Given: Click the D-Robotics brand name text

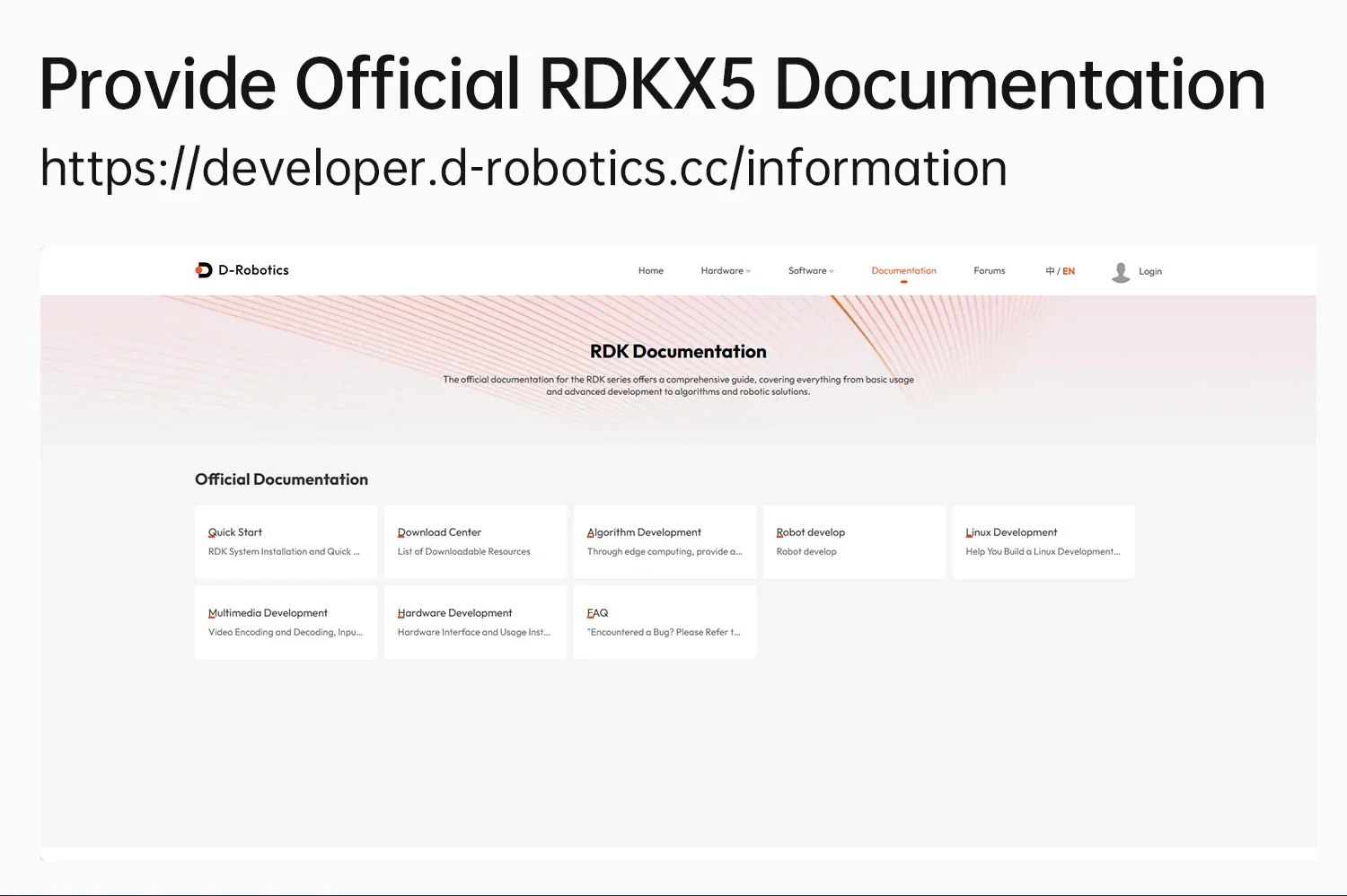Looking at the screenshot, I should point(254,270).
